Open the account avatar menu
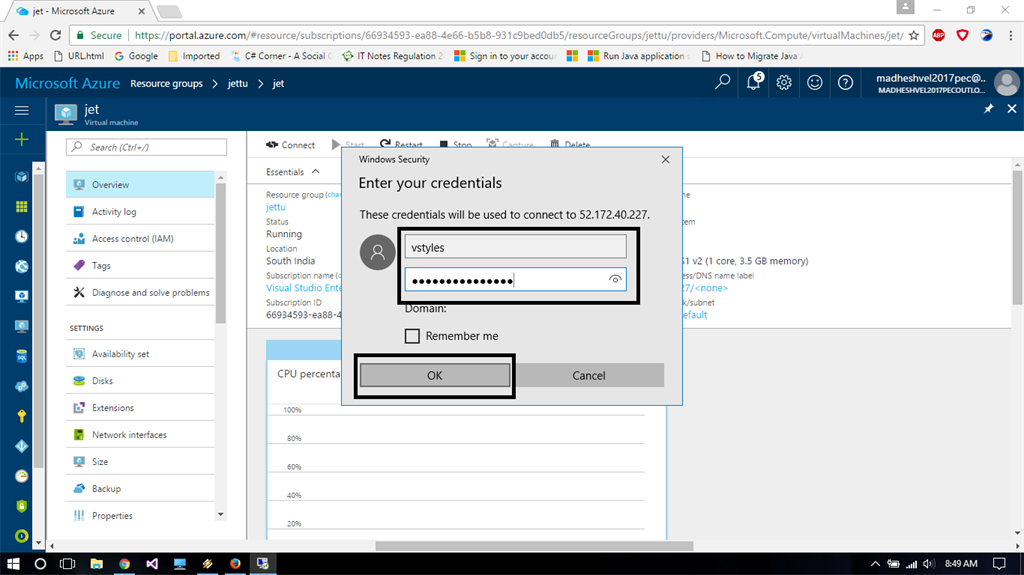 click(1006, 83)
